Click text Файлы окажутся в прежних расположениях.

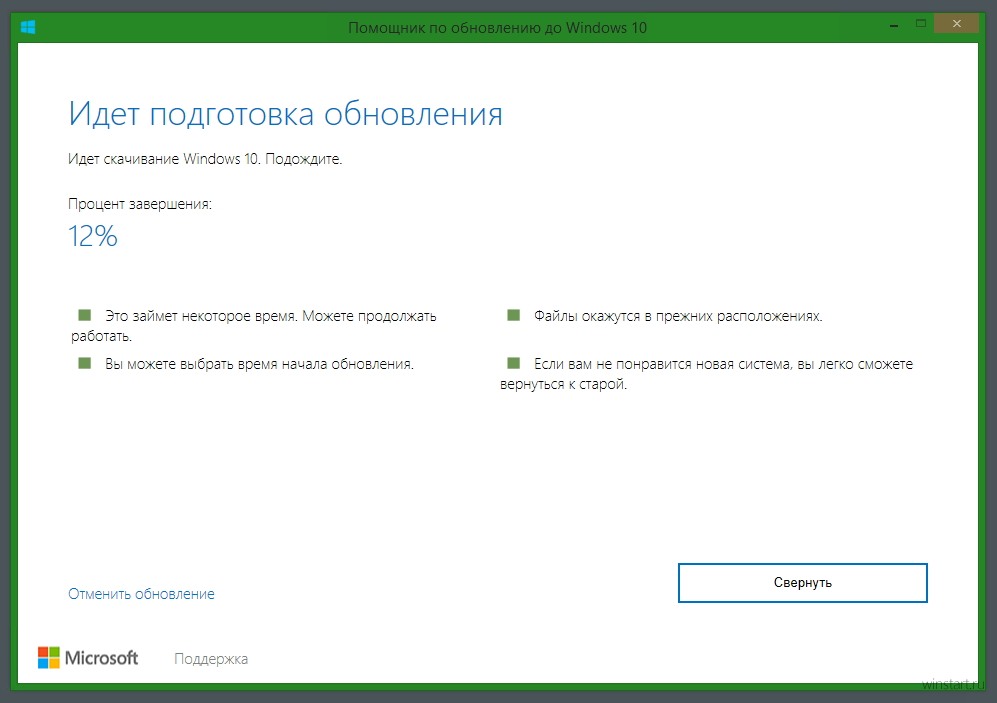[x=678, y=316]
